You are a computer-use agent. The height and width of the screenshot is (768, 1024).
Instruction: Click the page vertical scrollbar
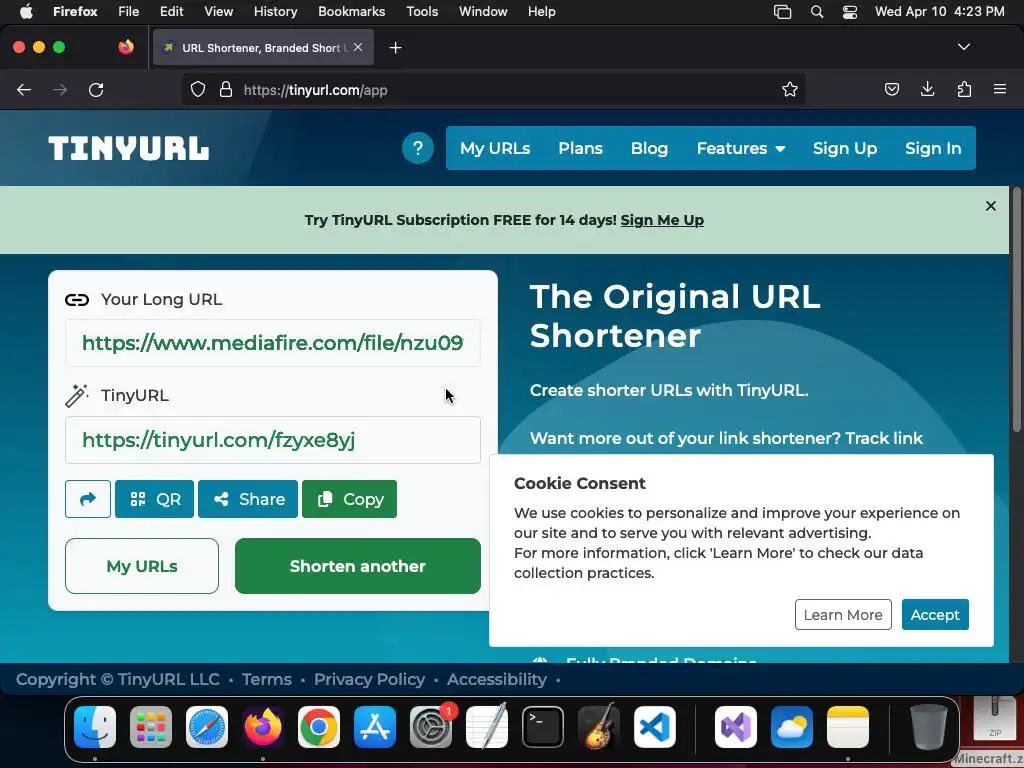(1016, 310)
